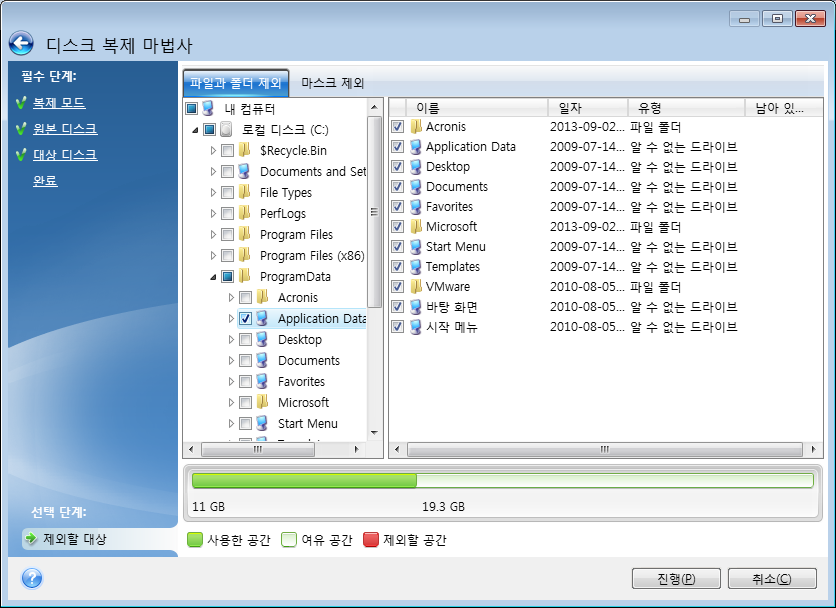Click the 내 컴퓨터 computer icon in tree
Screen dimensions: 836x608
click(208, 108)
